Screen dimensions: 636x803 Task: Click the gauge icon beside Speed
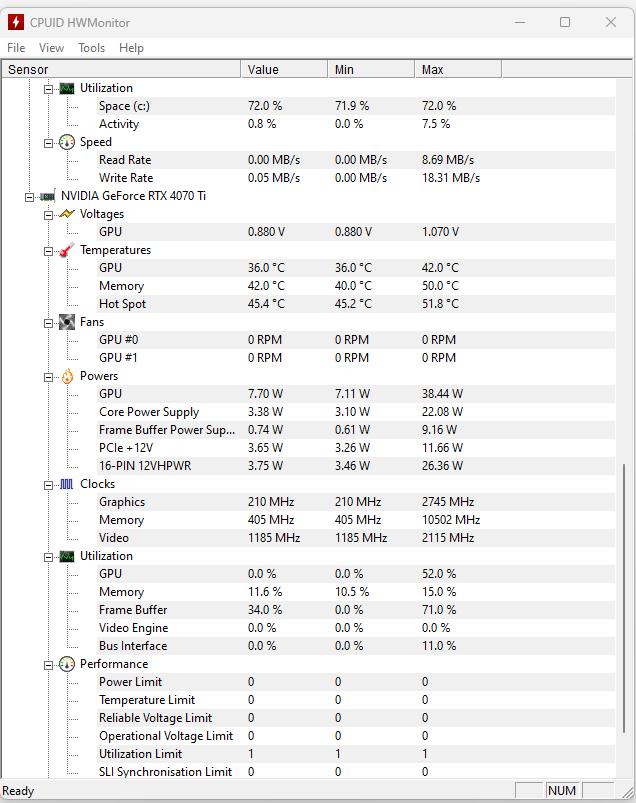(x=67, y=142)
